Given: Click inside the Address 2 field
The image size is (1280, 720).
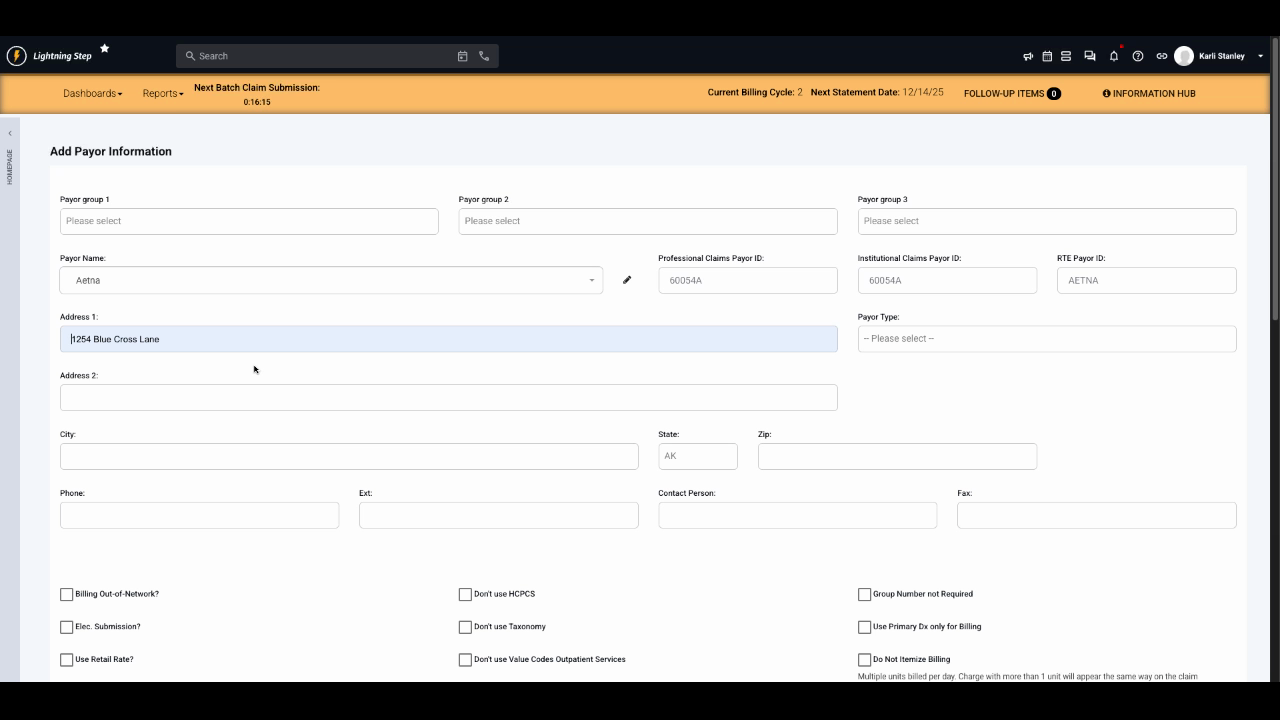Looking at the screenshot, I should point(449,397).
